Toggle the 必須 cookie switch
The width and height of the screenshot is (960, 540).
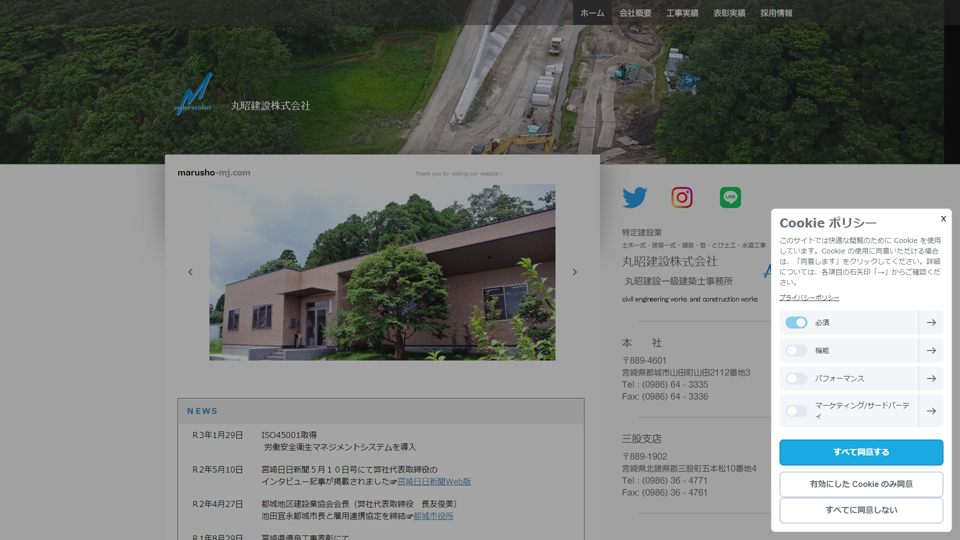coord(796,323)
